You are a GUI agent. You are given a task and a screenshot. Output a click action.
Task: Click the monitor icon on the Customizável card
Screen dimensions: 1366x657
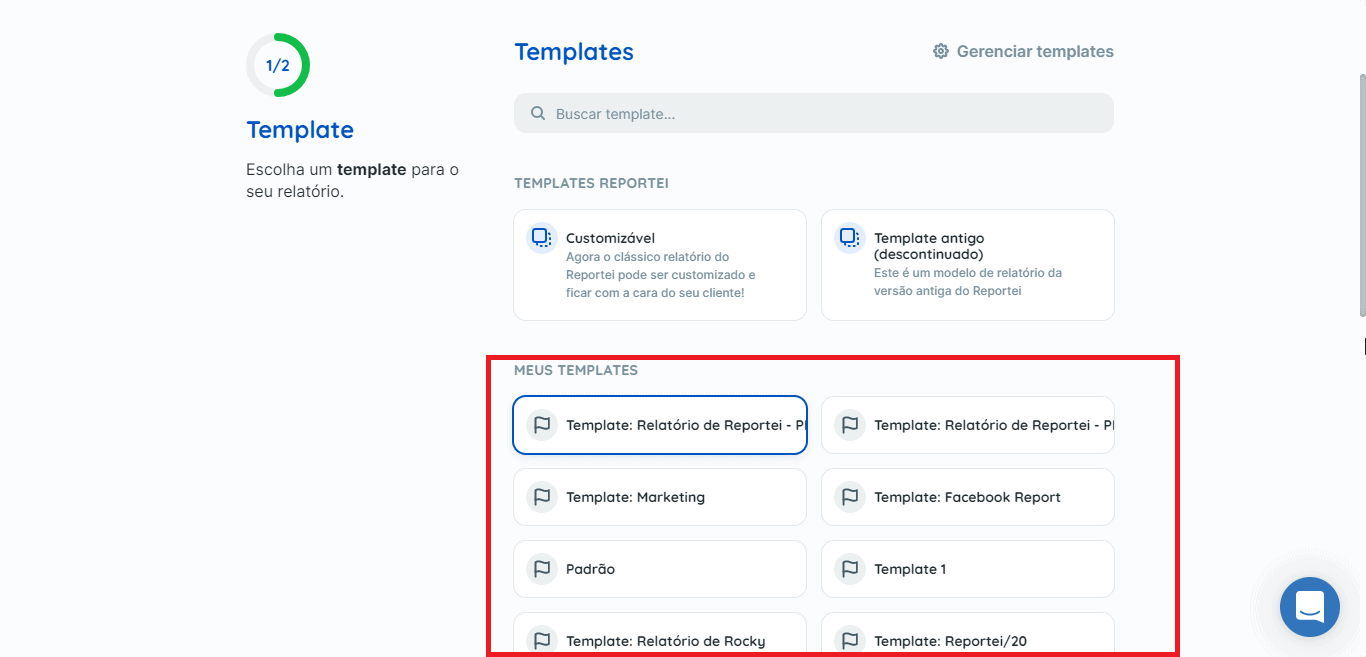(541, 237)
